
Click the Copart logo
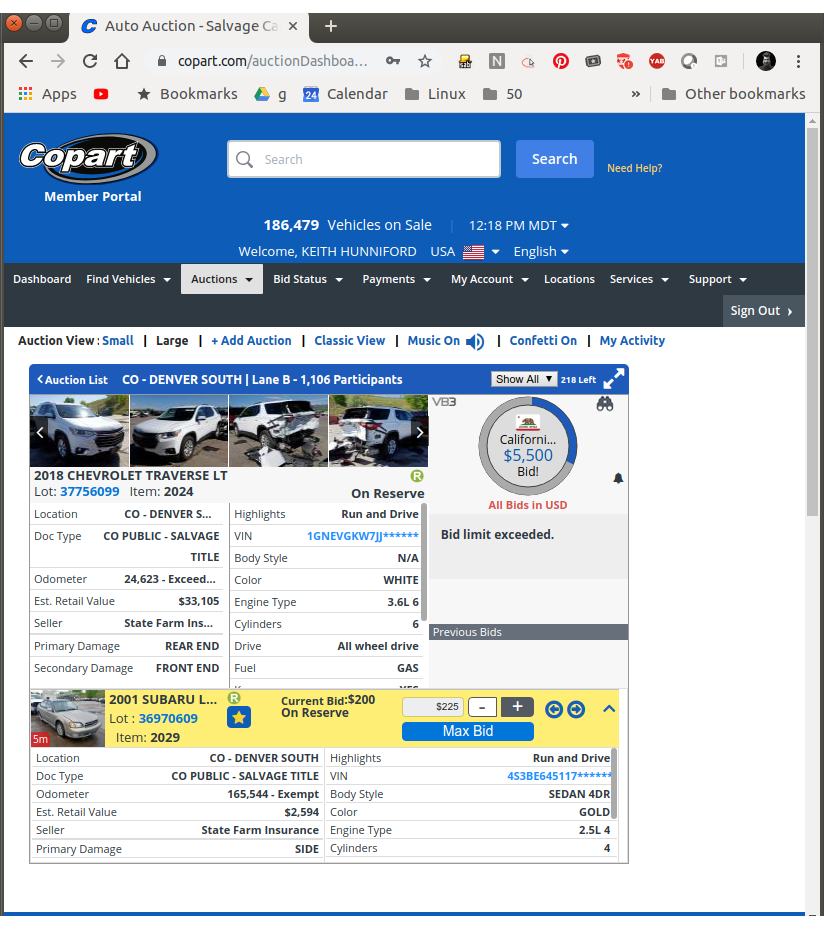pos(88,159)
